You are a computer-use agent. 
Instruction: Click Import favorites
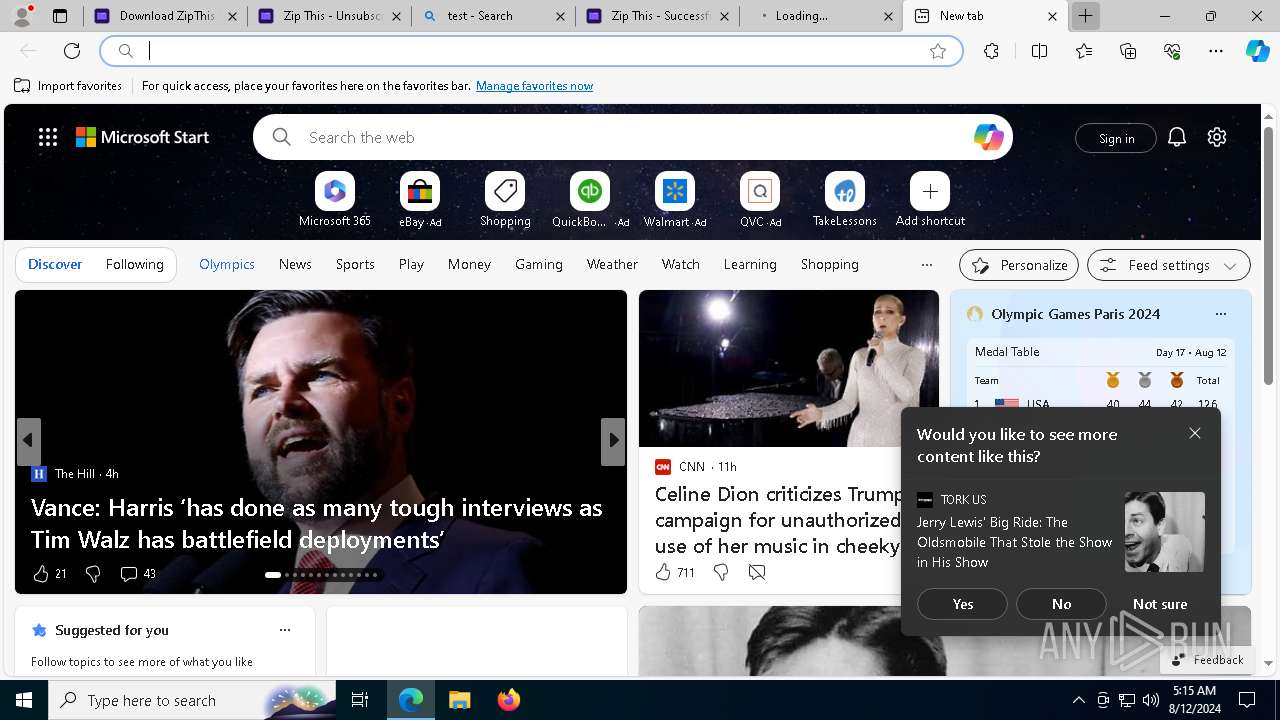tap(68, 86)
